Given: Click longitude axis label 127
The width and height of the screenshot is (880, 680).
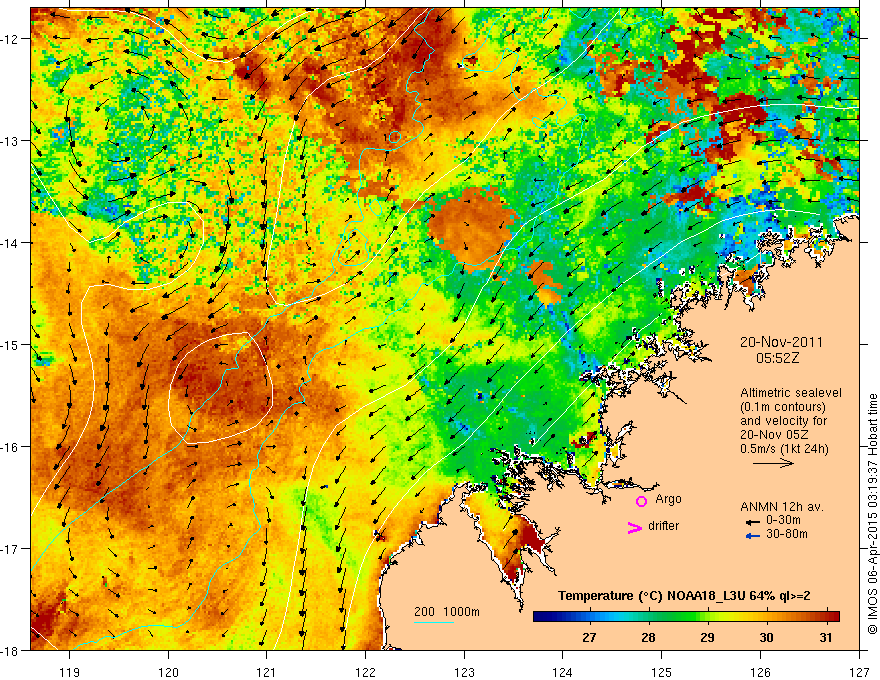Looking at the screenshot, I should tap(859, 672).
